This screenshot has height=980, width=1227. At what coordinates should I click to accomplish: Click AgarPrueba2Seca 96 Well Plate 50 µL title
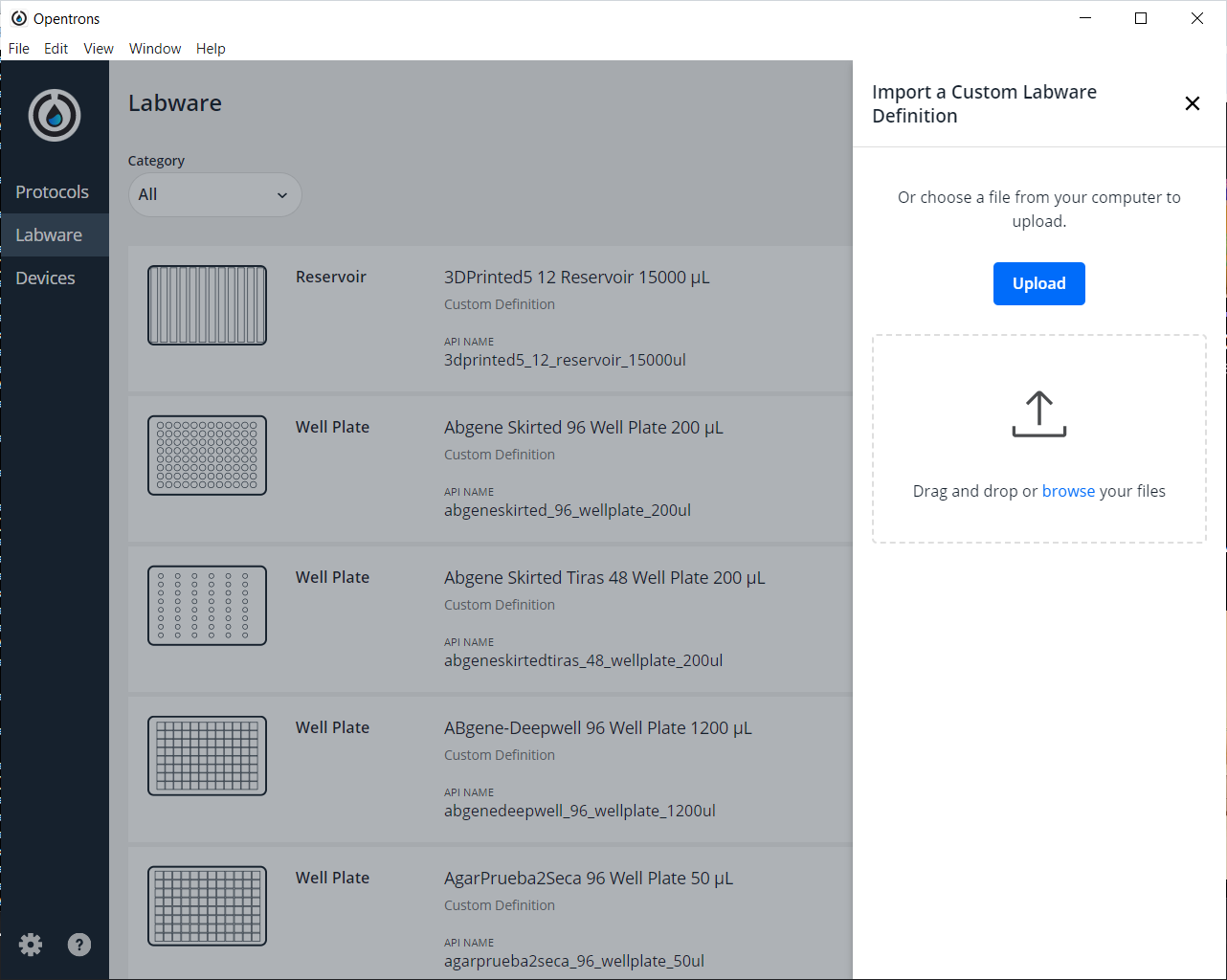[589, 879]
